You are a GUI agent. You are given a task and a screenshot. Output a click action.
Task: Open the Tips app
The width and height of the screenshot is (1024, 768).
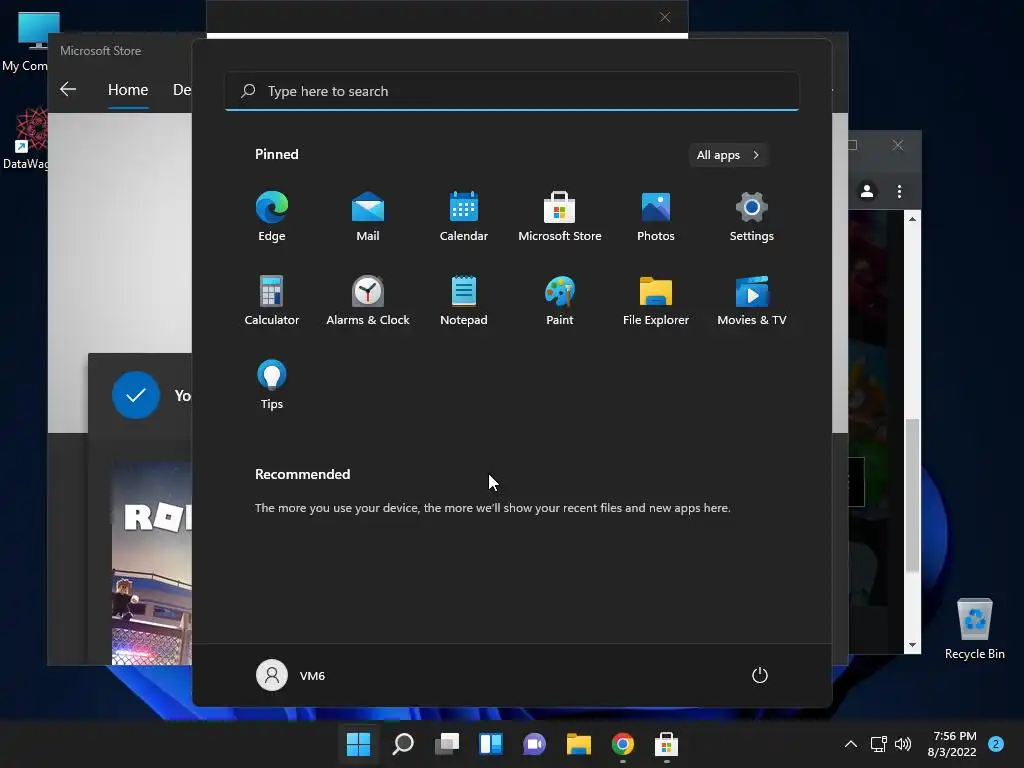[272, 385]
